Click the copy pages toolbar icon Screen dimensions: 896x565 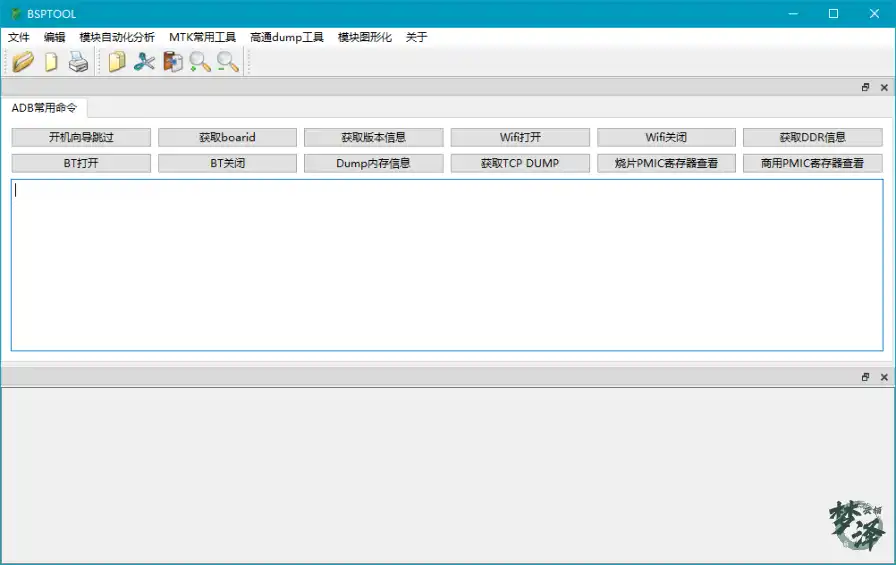(117, 62)
